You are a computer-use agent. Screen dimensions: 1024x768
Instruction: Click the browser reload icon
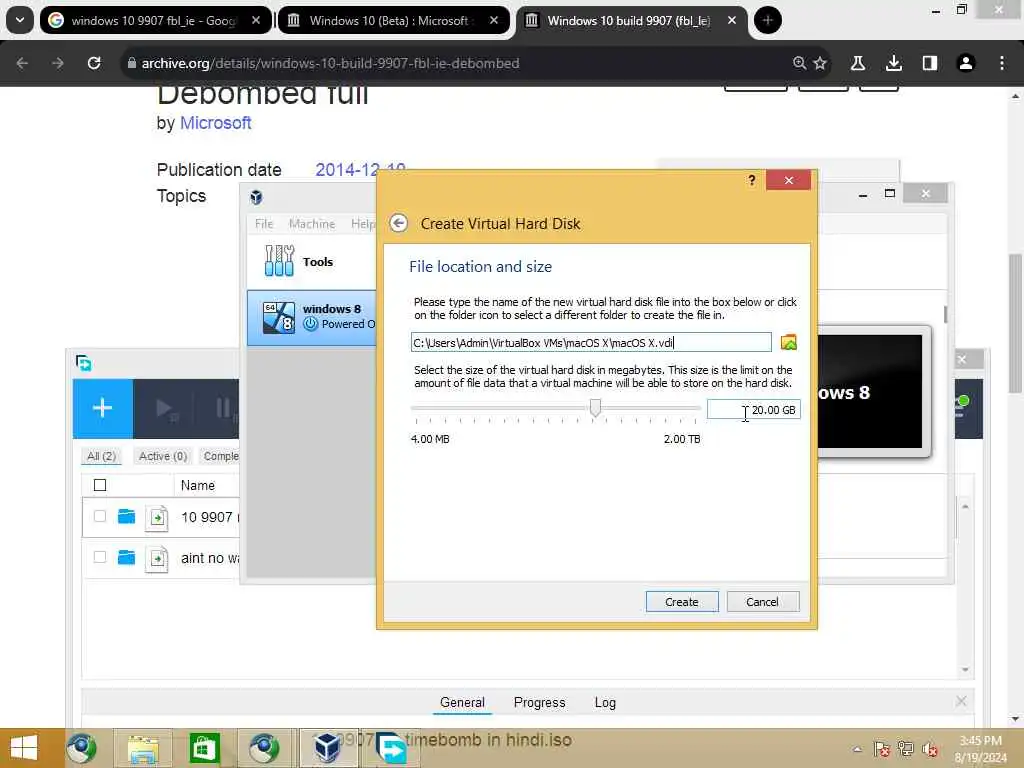[94, 63]
